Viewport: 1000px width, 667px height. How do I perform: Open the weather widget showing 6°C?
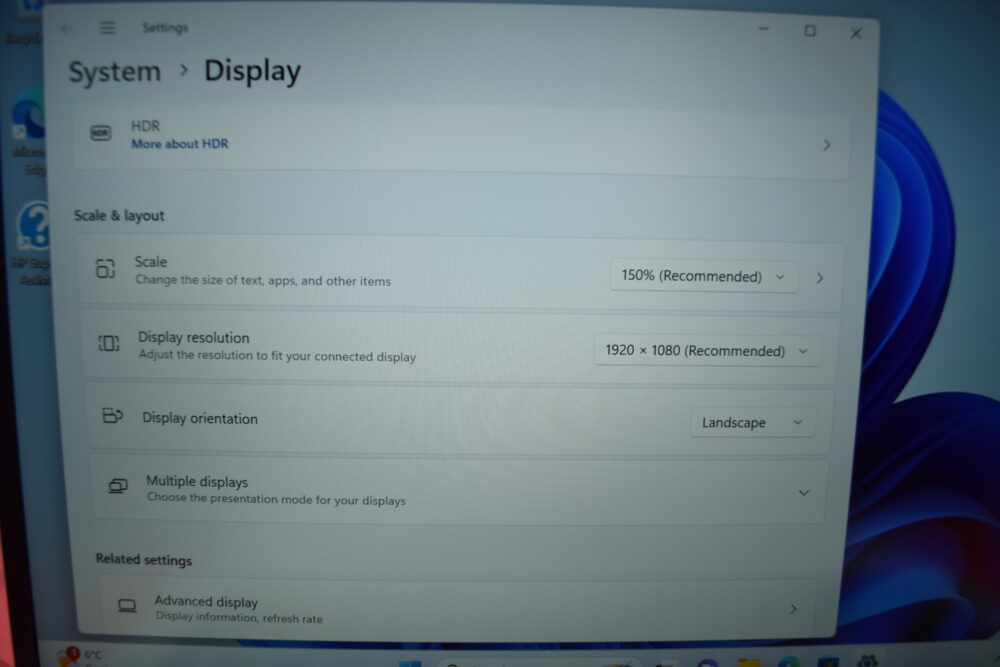82,656
